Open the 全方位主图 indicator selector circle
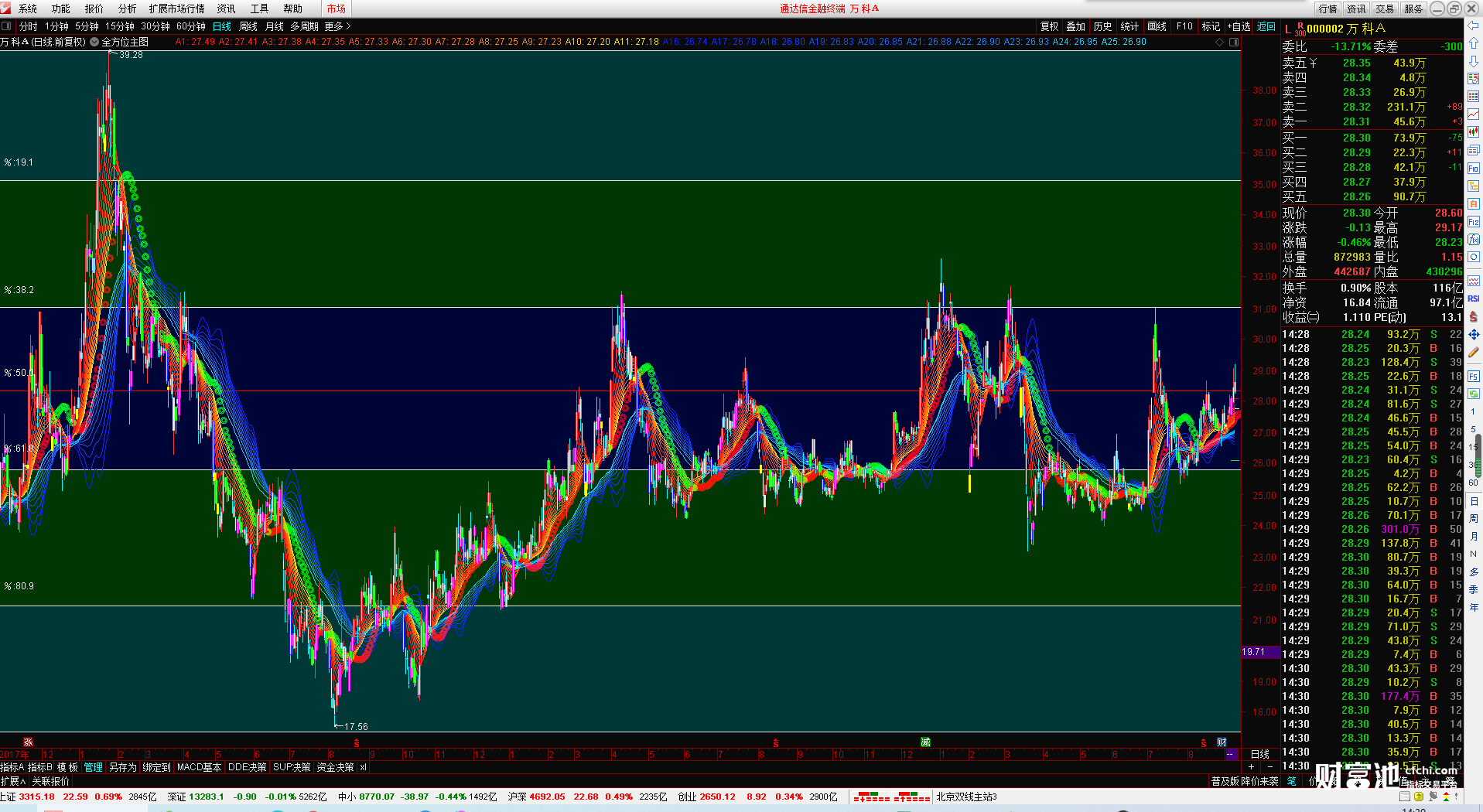The height and width of the screenshot is (812, 1483). 94,42
